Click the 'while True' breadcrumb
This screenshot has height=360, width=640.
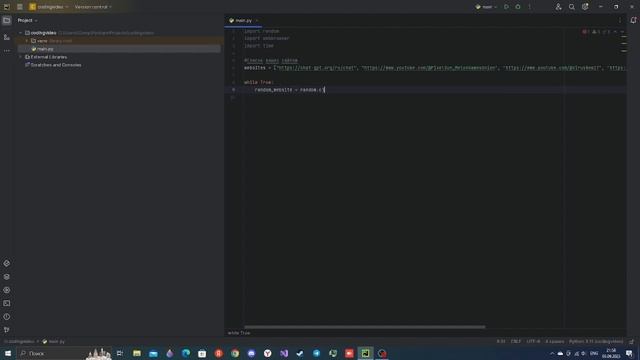coord(239,333)
